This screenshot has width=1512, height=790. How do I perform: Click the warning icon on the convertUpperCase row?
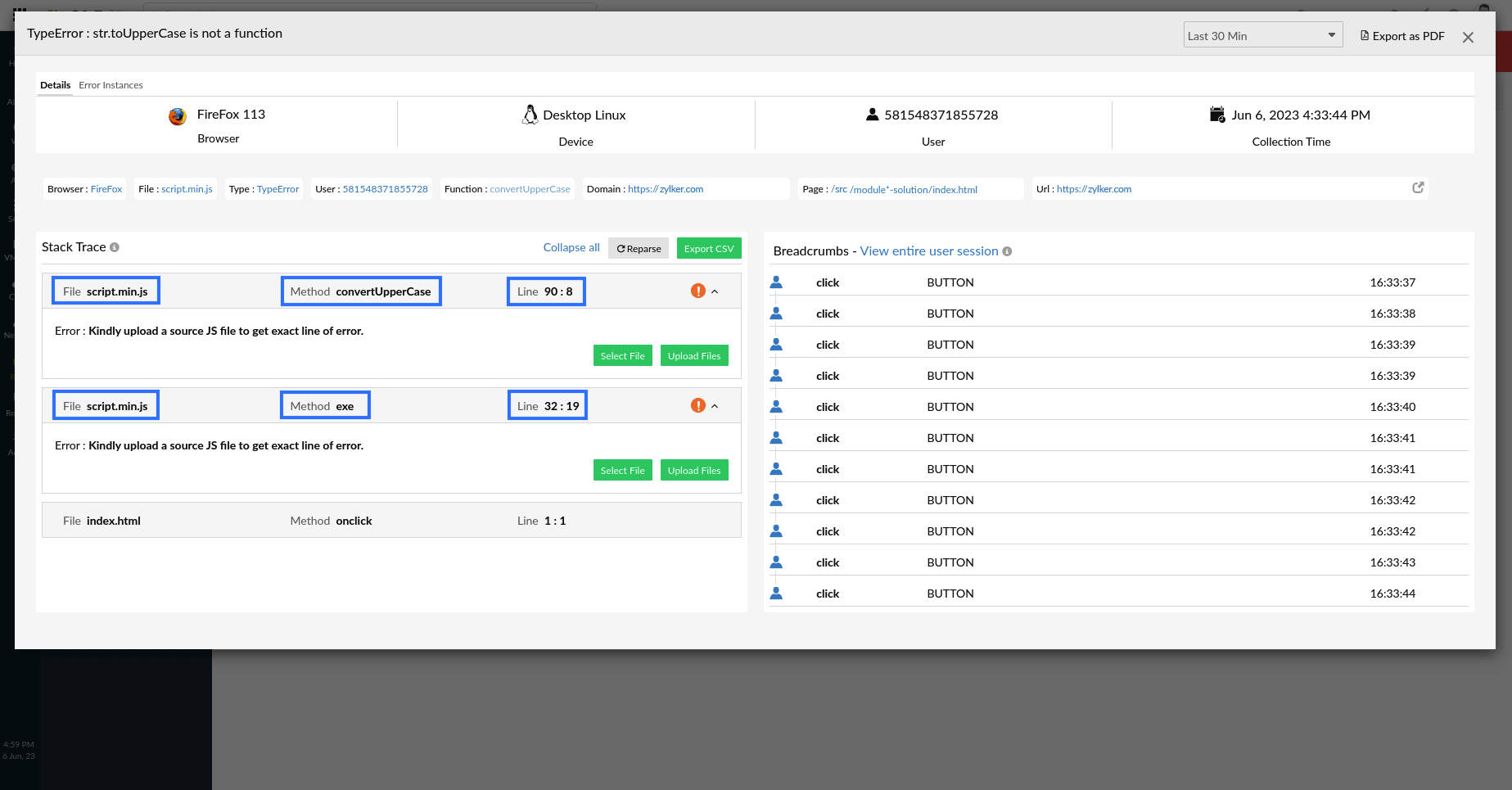tap(697, 291)
